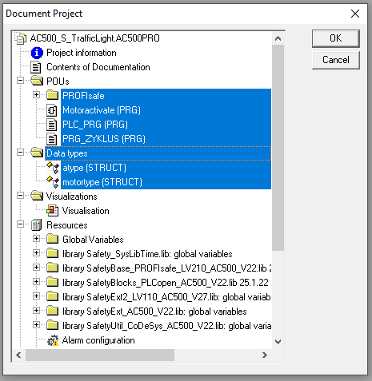372x381 pixels.
Task: Click the Data types open folder icon
Action: [37, 153]
